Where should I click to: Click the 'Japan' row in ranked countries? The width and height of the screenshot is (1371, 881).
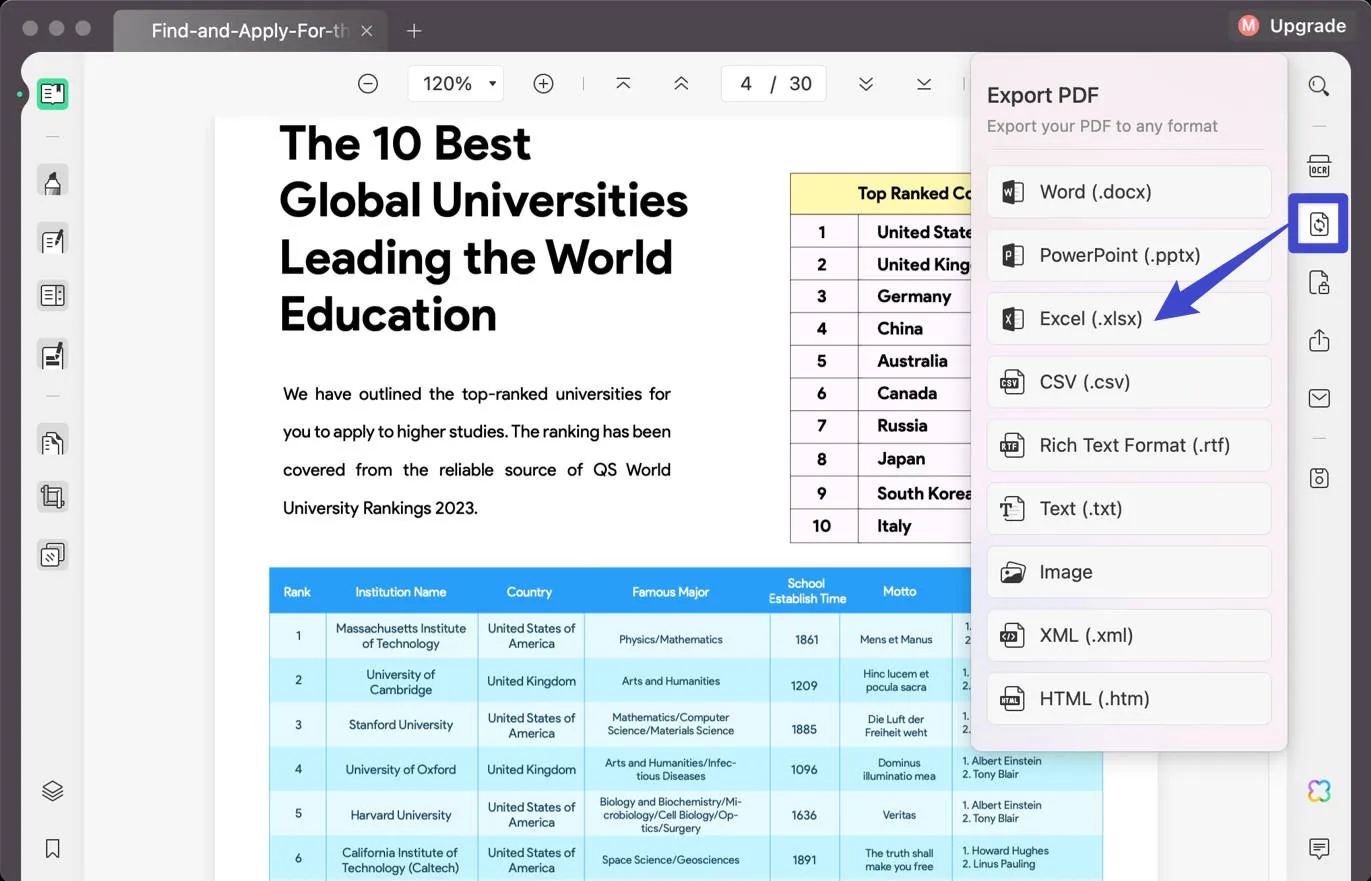click(x=880, y=459)
